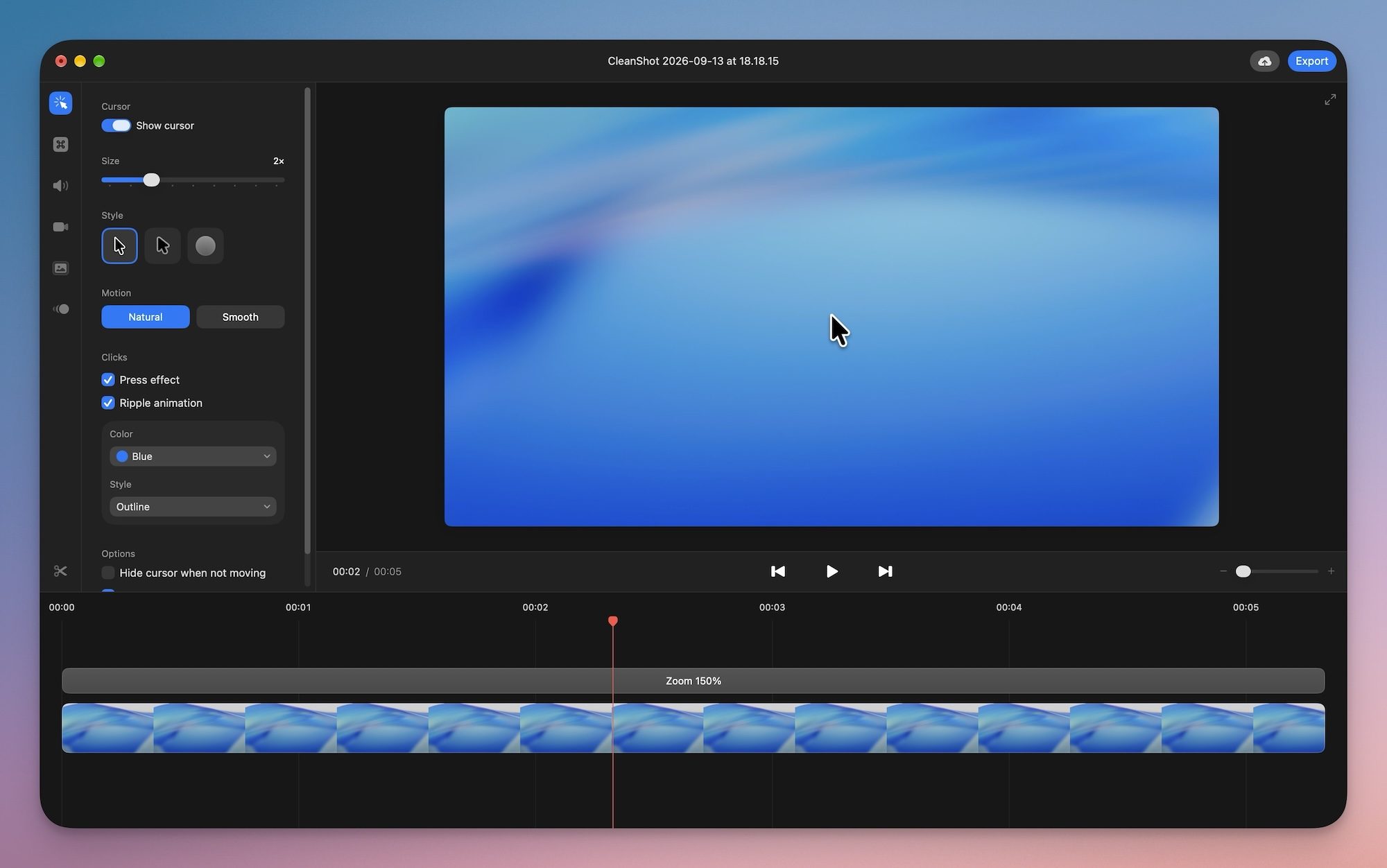
Task: Upload recording to cloud
Action: pos(1264,61)
